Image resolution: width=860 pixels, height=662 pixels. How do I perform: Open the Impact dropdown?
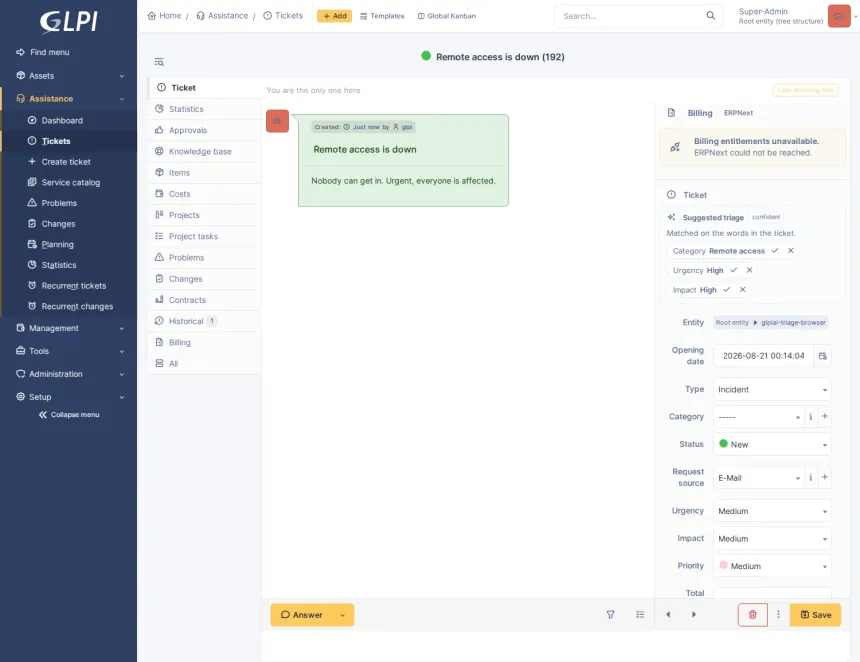[772, 539]
